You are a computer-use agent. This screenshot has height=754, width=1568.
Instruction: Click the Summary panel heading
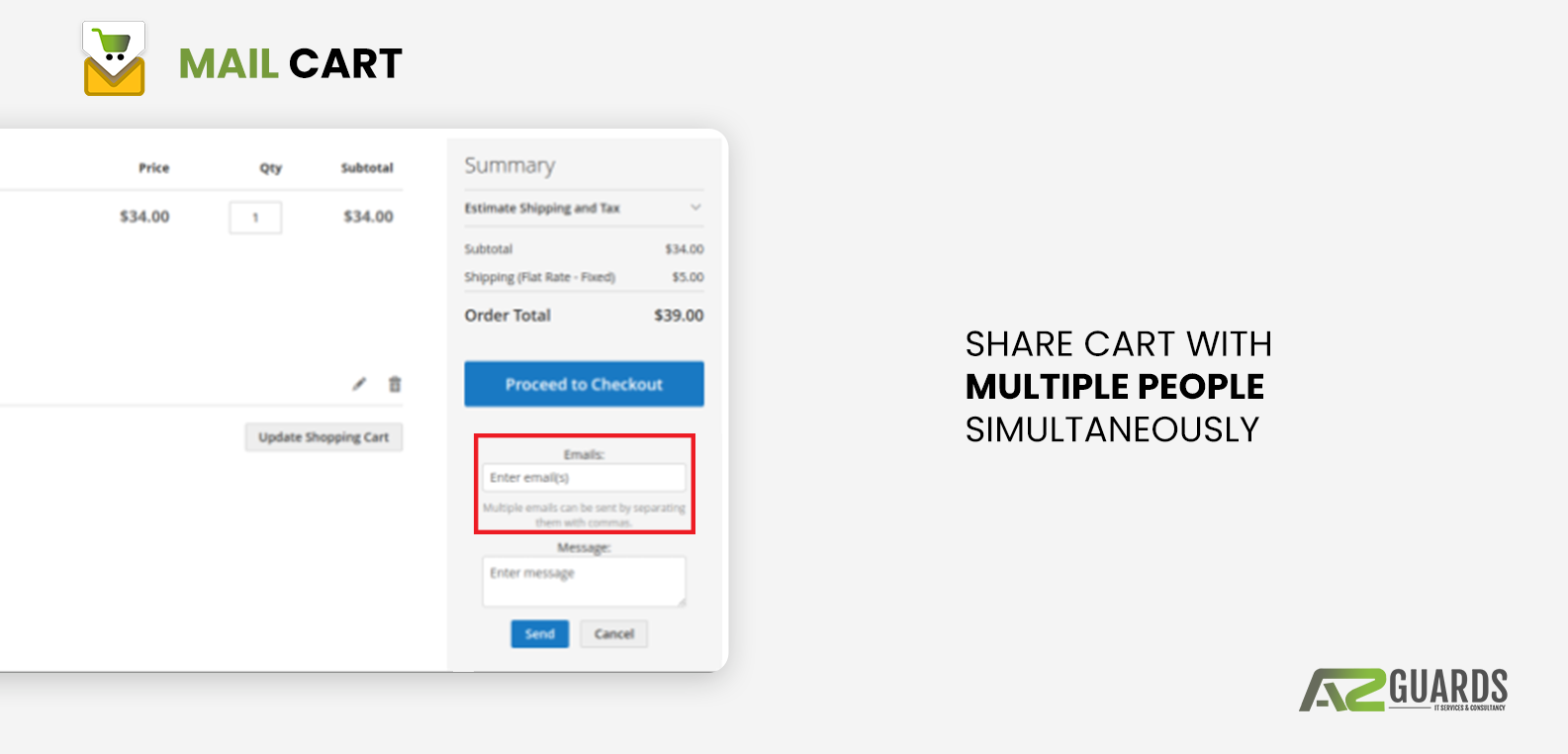[x=509, y=165]
